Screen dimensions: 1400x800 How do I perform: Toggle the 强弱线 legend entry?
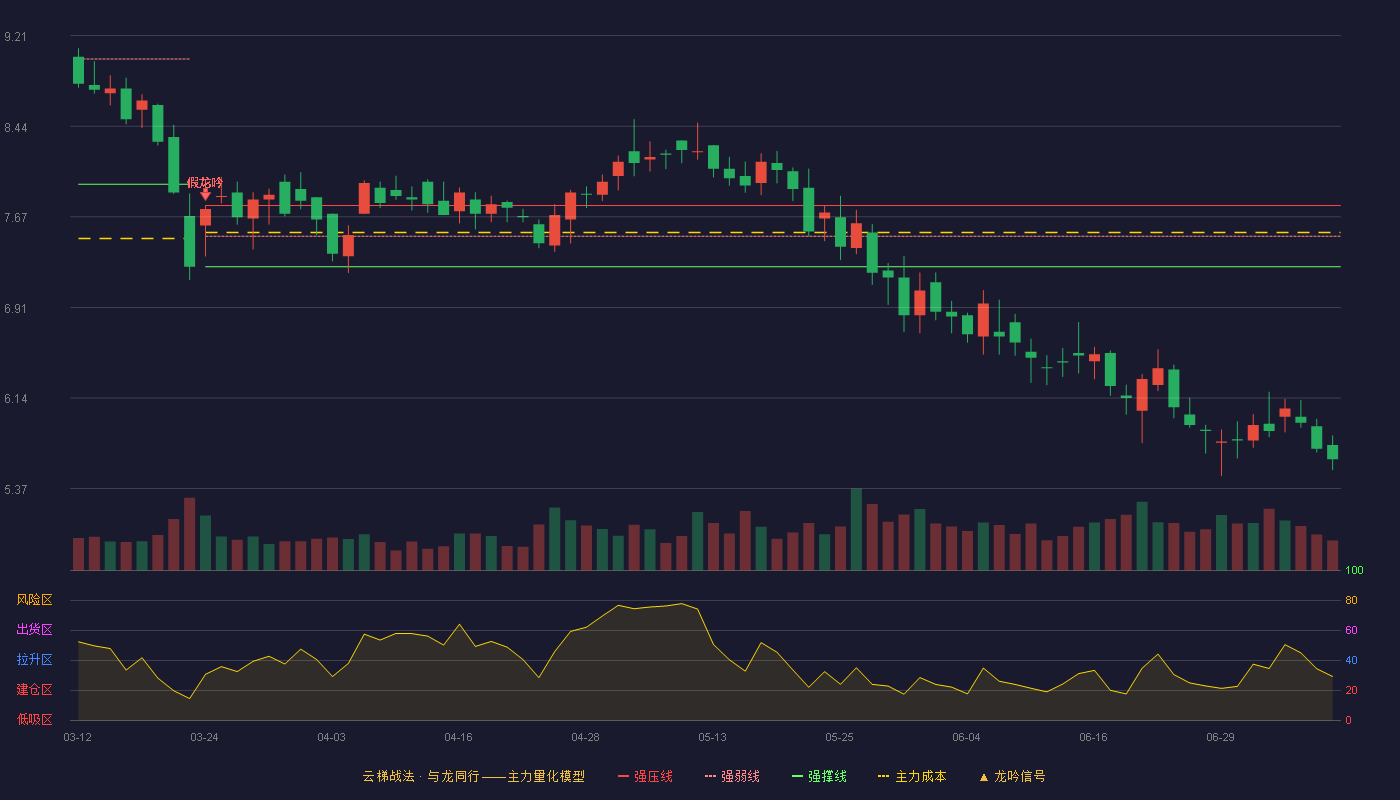(x=732, y=776)
